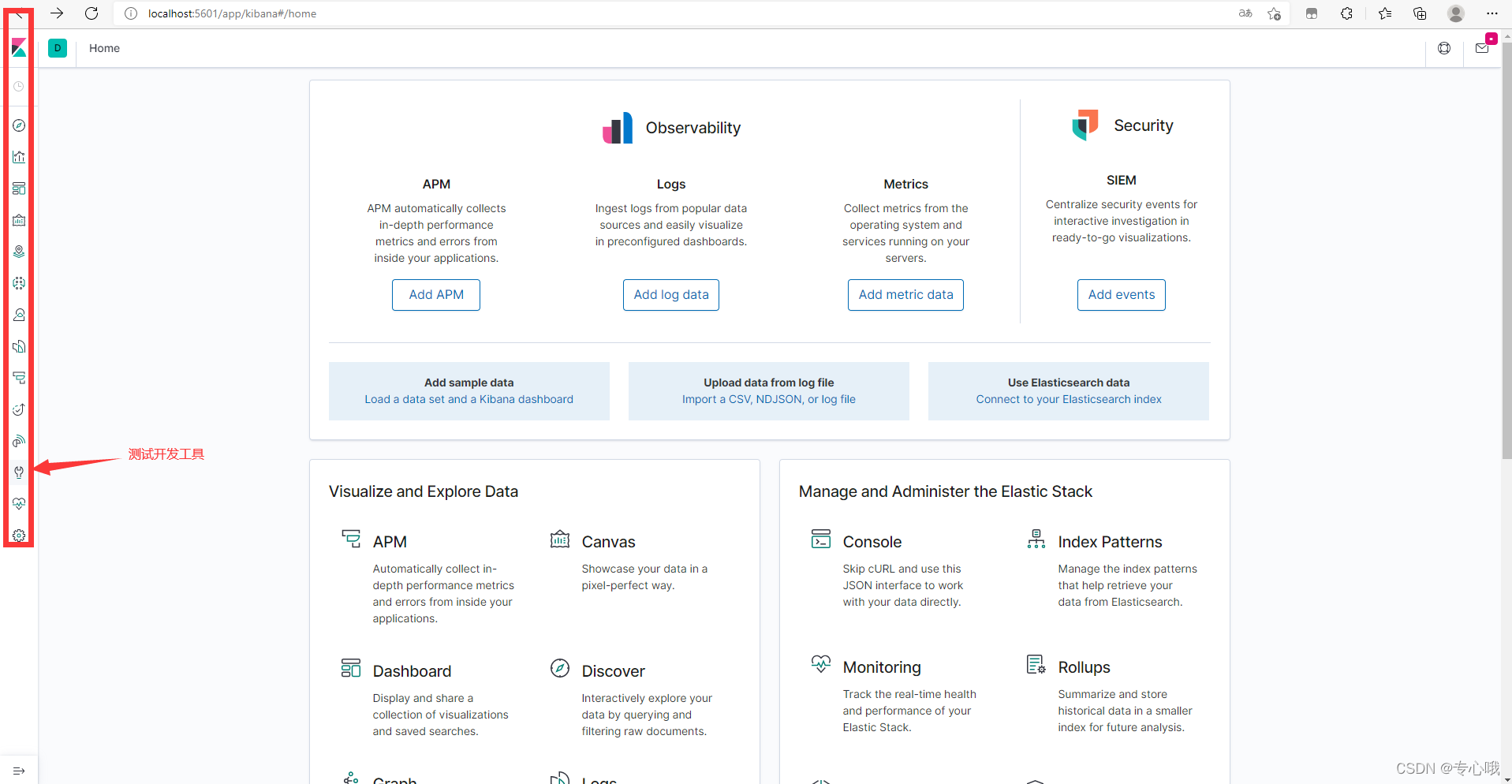The height and width of the screenshot is (784, 1512).
Task: Click the Console card icon
Action: (x=821, y=539)
